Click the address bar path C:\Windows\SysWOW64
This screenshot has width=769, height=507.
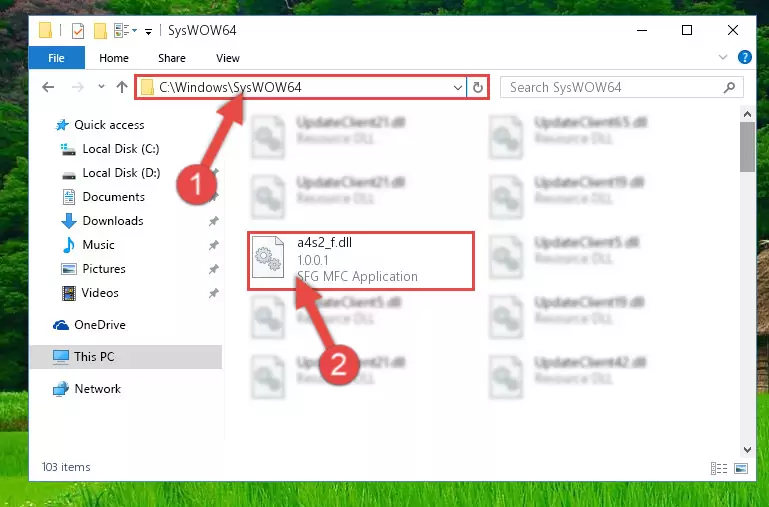(230, 87)
